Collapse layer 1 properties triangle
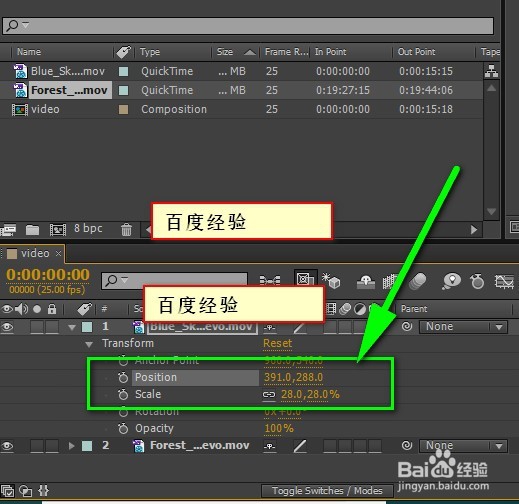 (x=72, y=327)
